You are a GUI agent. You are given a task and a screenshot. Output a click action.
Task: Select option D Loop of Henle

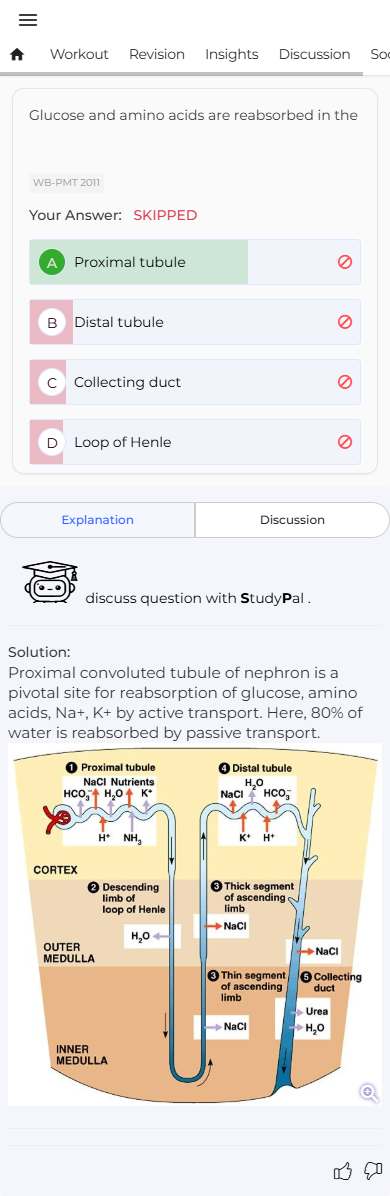pos(195,442)
